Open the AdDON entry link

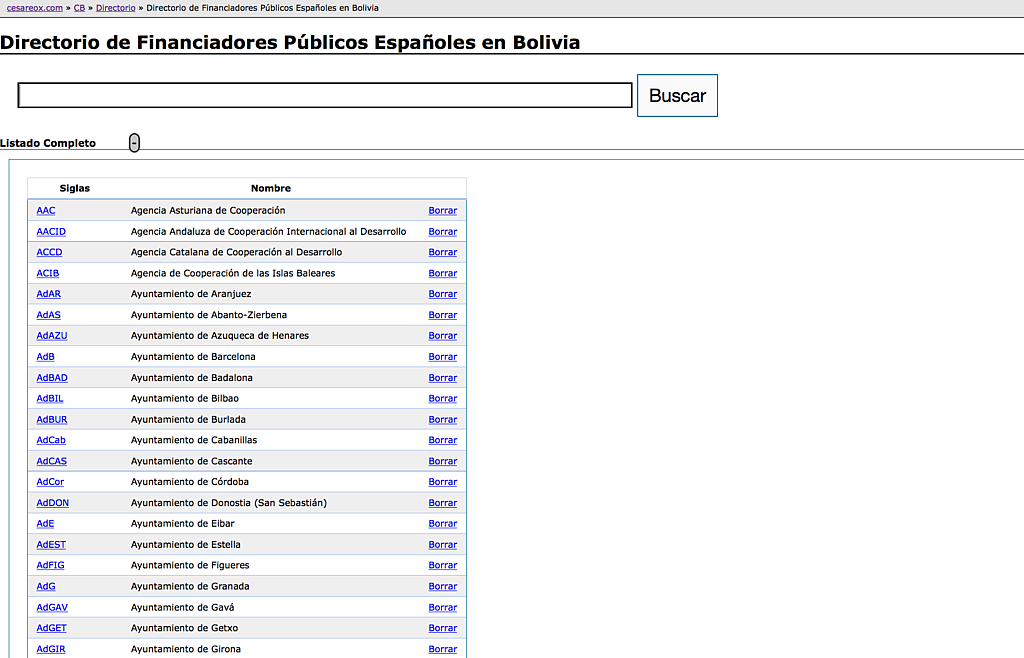coord(52,503)
